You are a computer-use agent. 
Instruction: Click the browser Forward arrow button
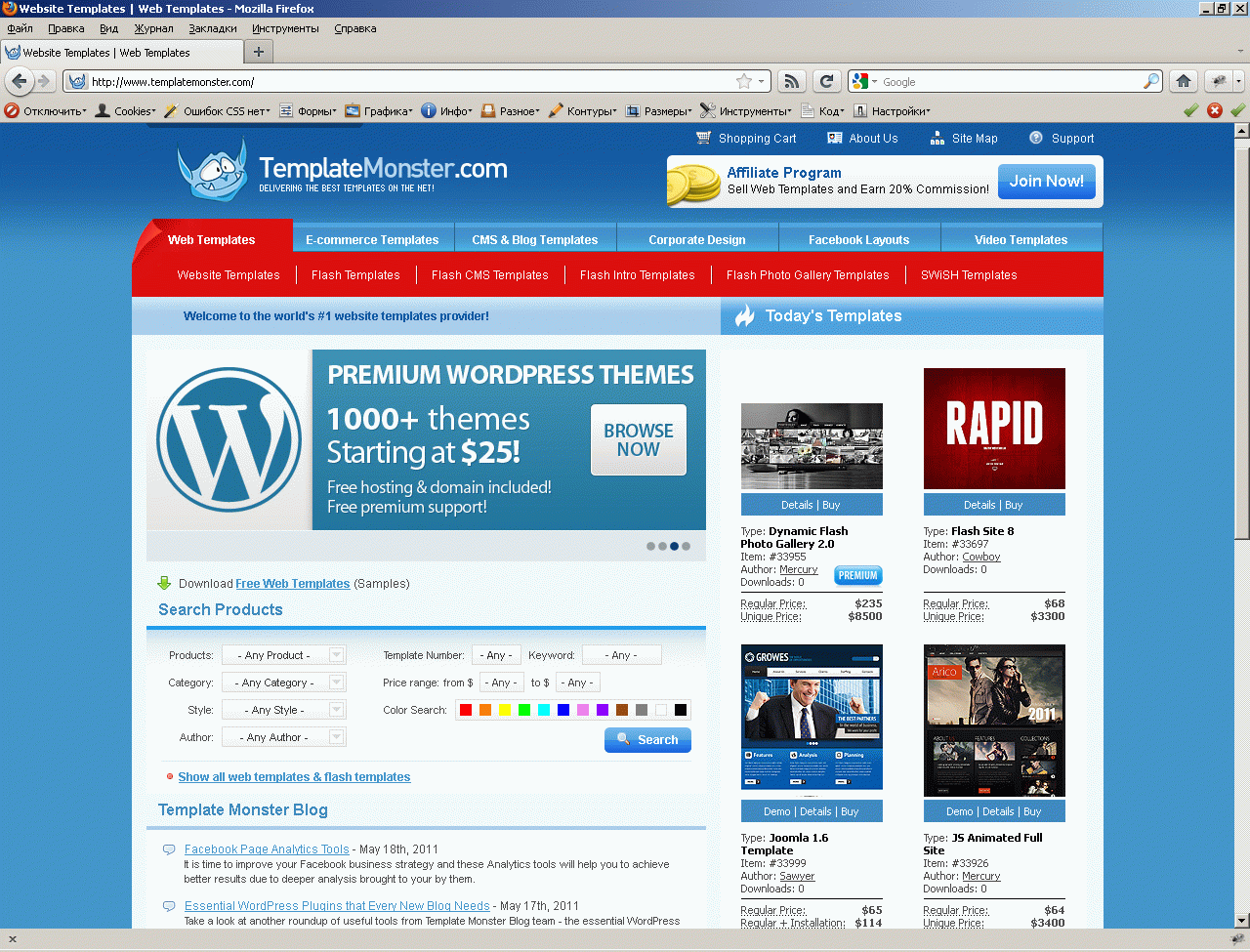(43, 81)
